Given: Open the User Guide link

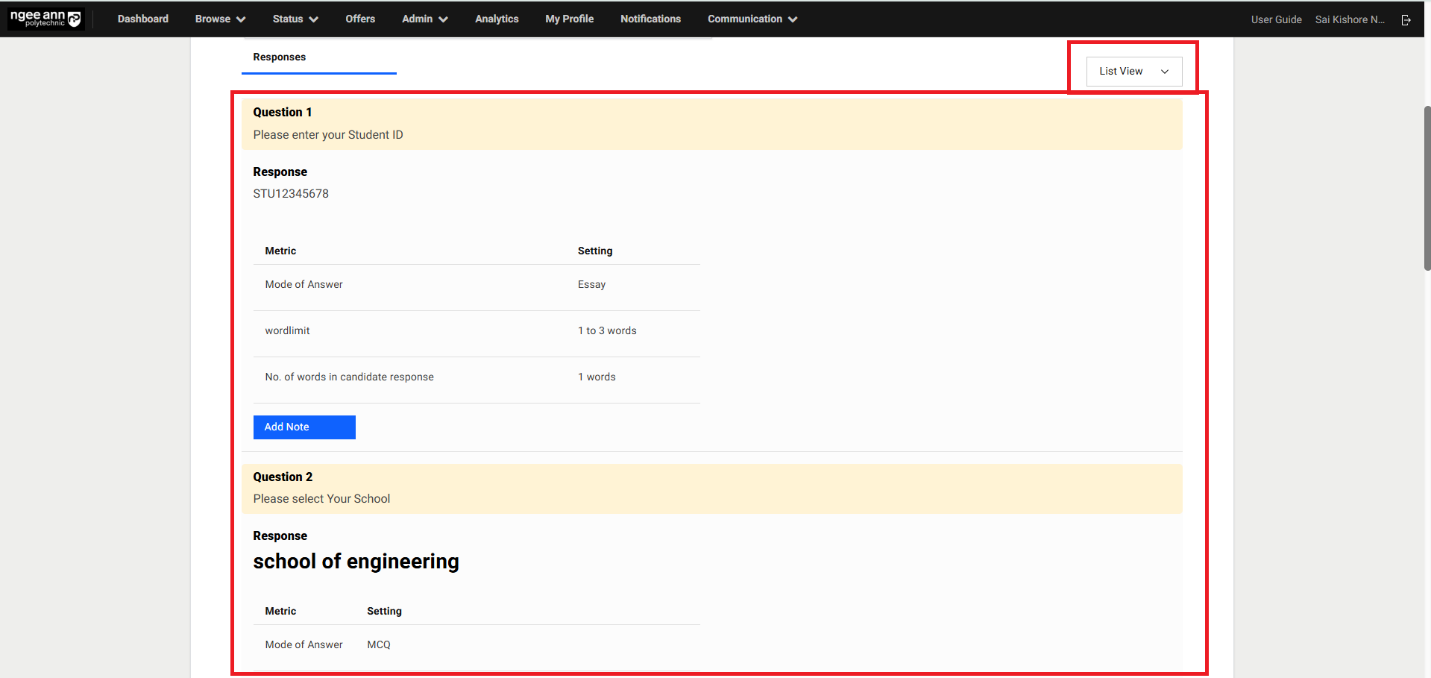Looking at the screenshot, I should 1276,19.
